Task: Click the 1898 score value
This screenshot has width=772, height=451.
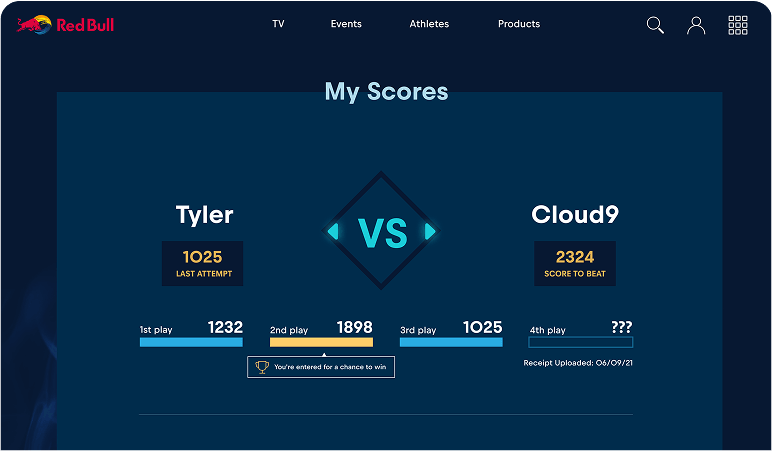Action: pyautogui.click(x=354, y=327)
